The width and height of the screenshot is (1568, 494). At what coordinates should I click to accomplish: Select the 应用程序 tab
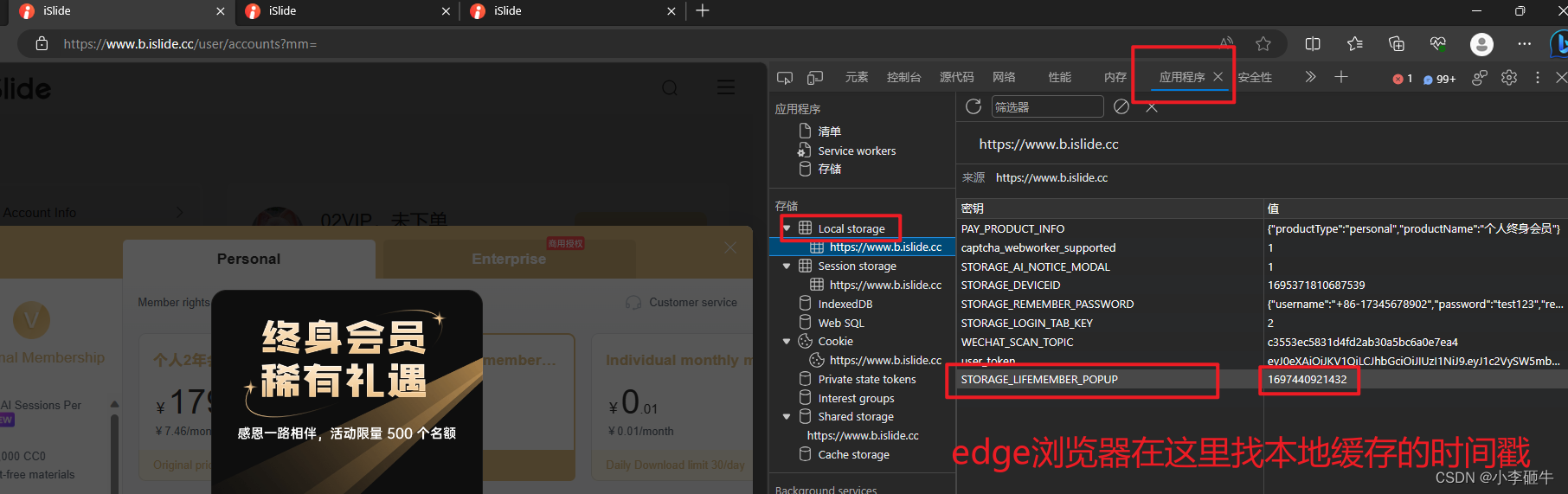[1182, 78]
